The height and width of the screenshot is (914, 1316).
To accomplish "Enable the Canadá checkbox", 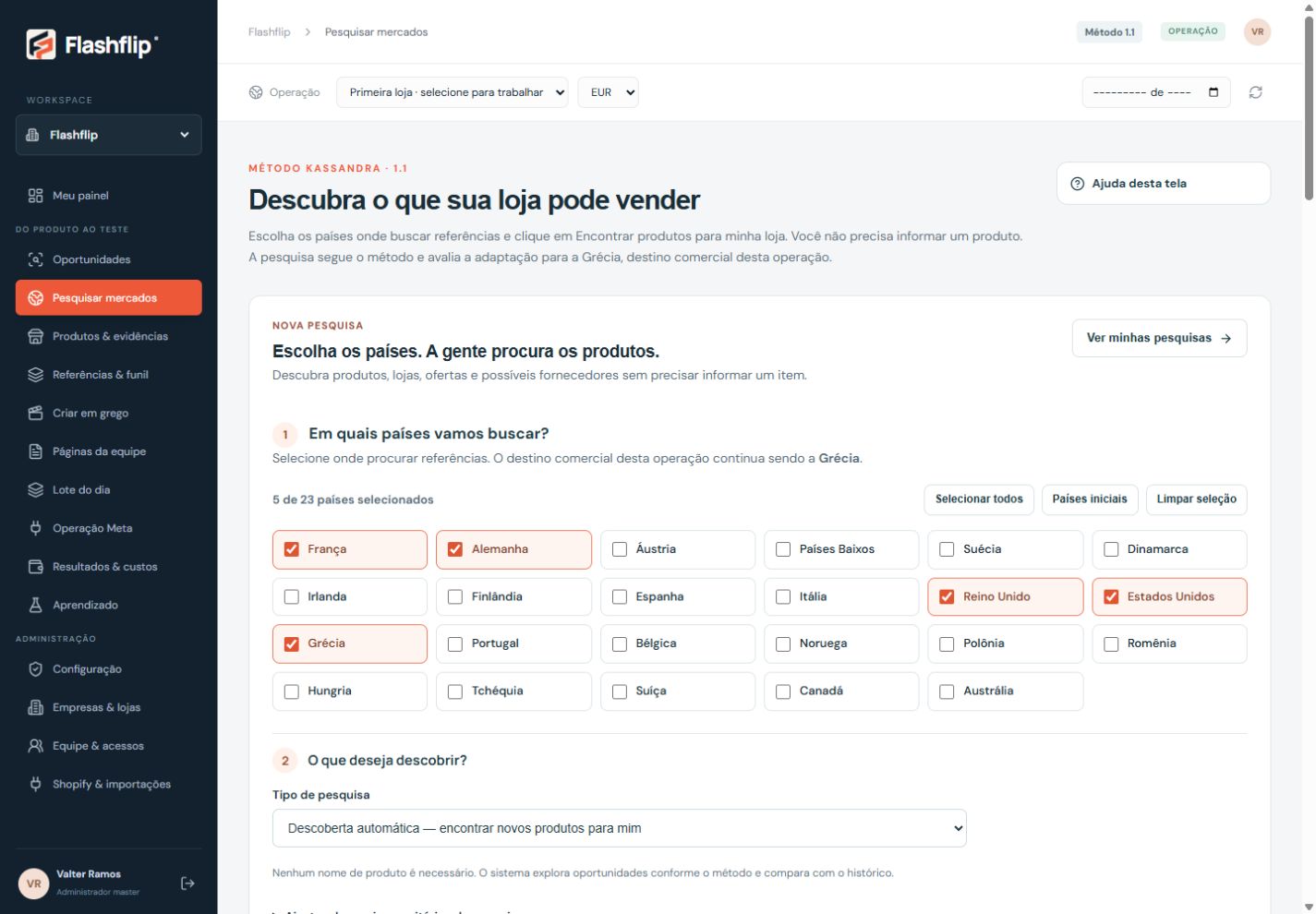I will pyautogui.click(x=783, y=692).
